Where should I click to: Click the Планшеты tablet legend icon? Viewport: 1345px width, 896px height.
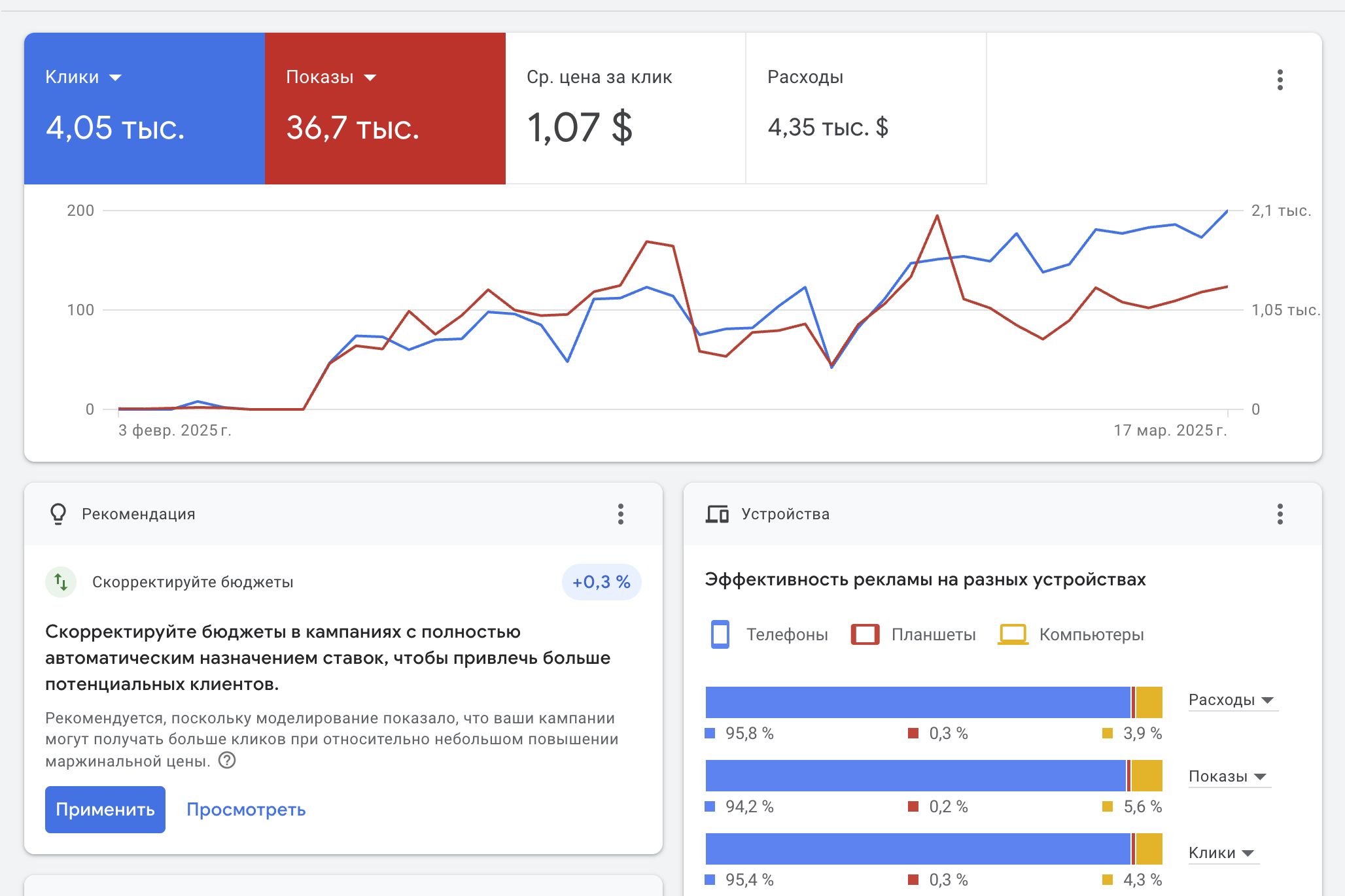865,634
